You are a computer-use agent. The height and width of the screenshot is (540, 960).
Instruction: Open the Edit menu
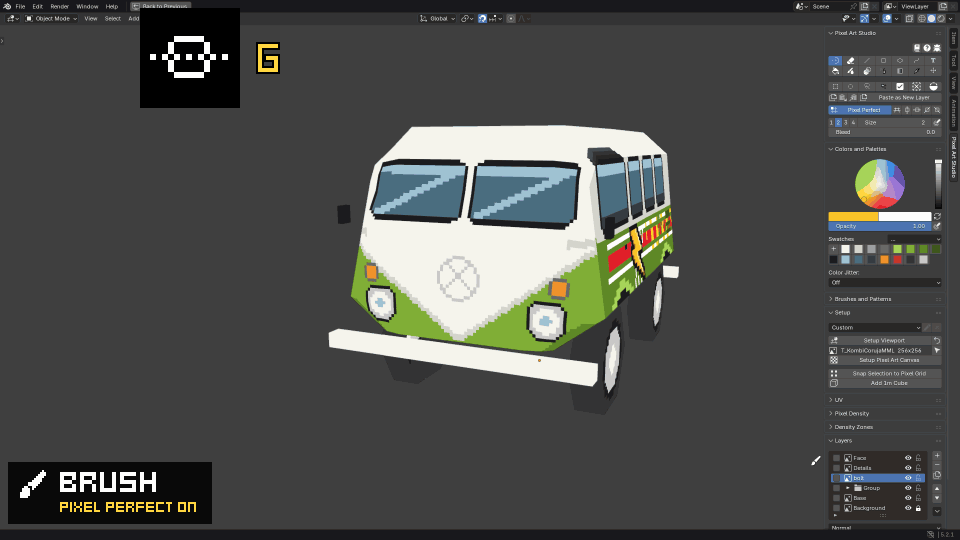(37, 6)
